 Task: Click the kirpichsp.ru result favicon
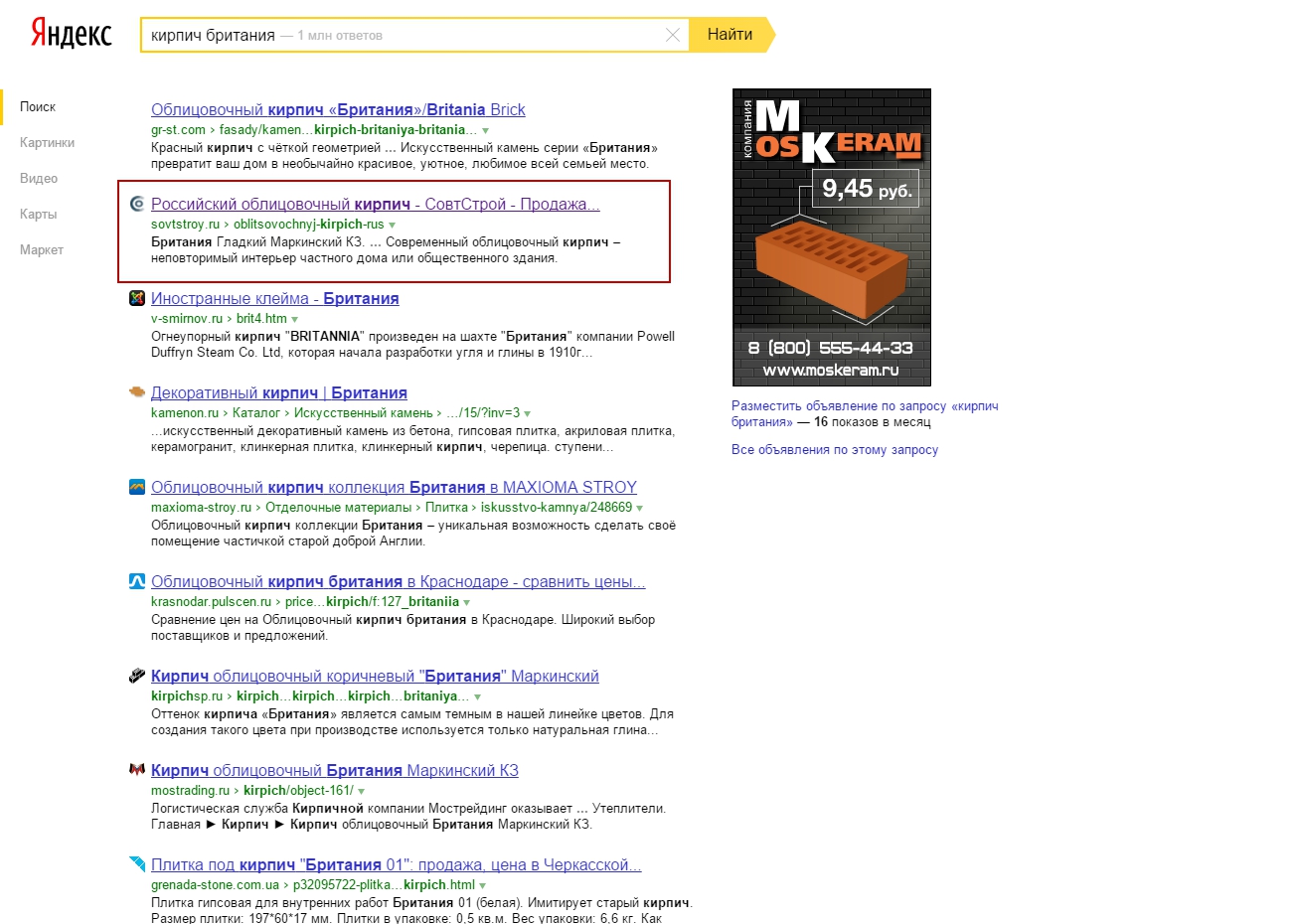(137, 676)
